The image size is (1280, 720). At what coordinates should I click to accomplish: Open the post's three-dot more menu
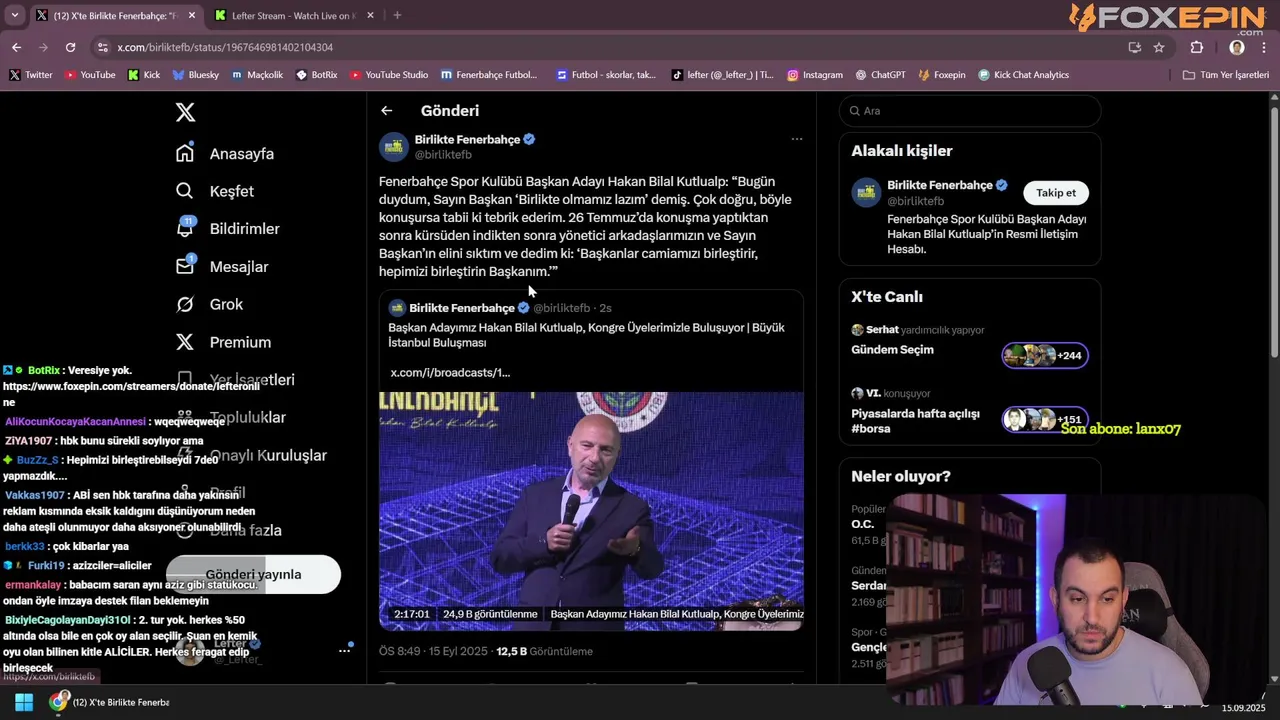[797, 139]
